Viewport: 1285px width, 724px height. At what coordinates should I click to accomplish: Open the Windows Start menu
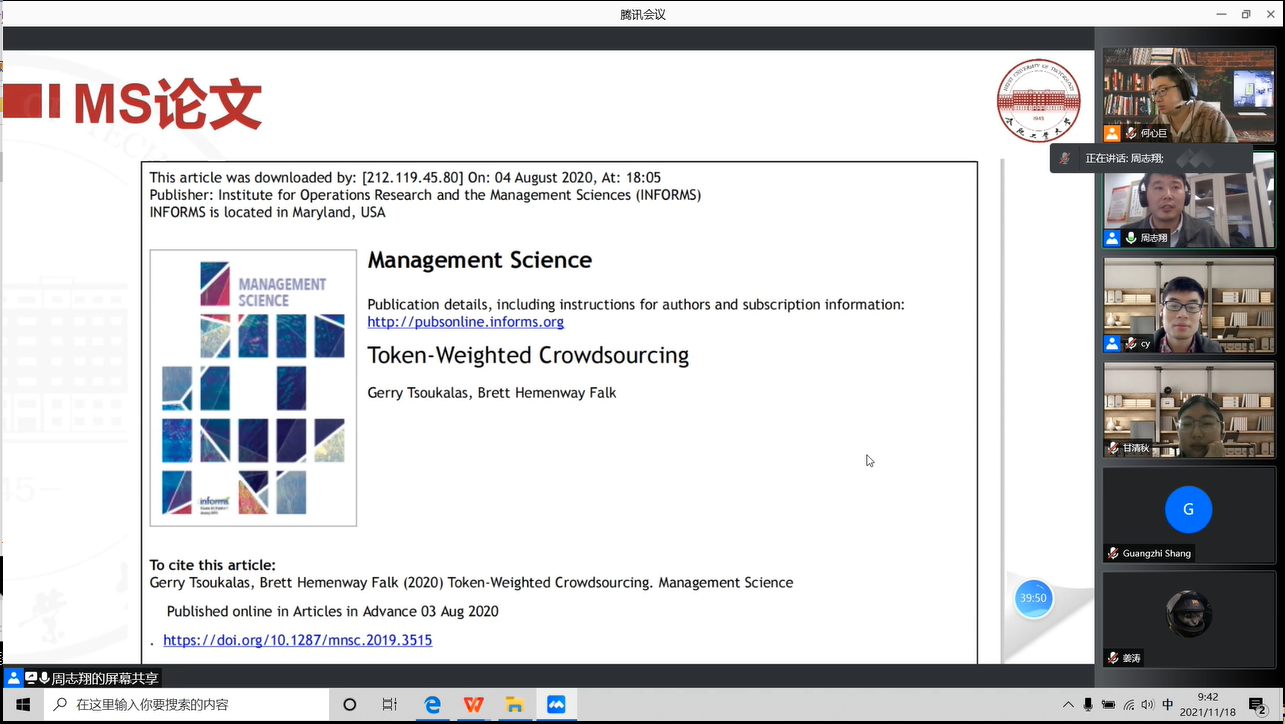[23, 705]
